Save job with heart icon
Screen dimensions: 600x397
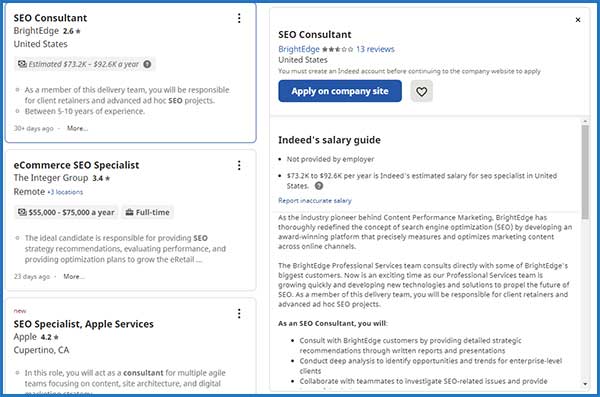[422, 91]
